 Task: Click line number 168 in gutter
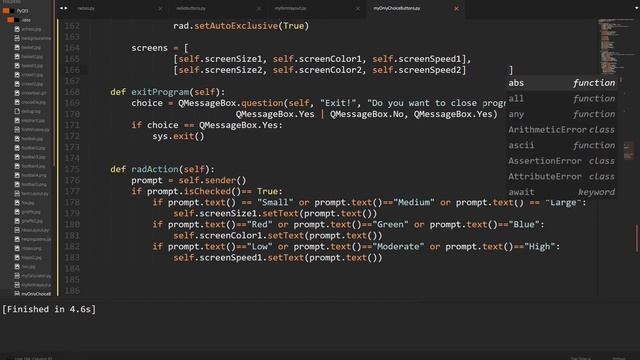point(72,92)
